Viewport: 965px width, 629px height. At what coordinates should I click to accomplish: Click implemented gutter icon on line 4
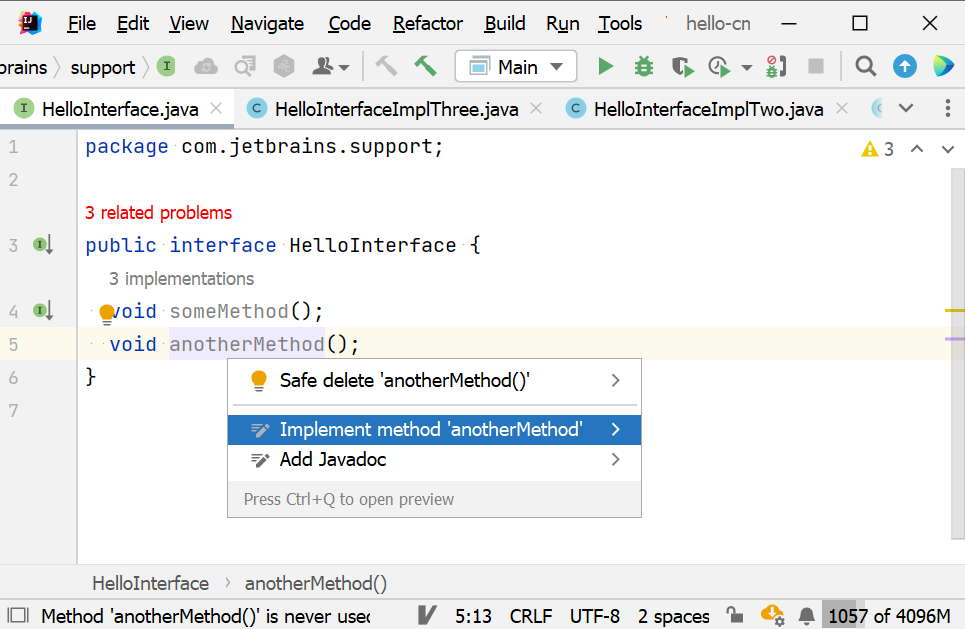point(43,311)
